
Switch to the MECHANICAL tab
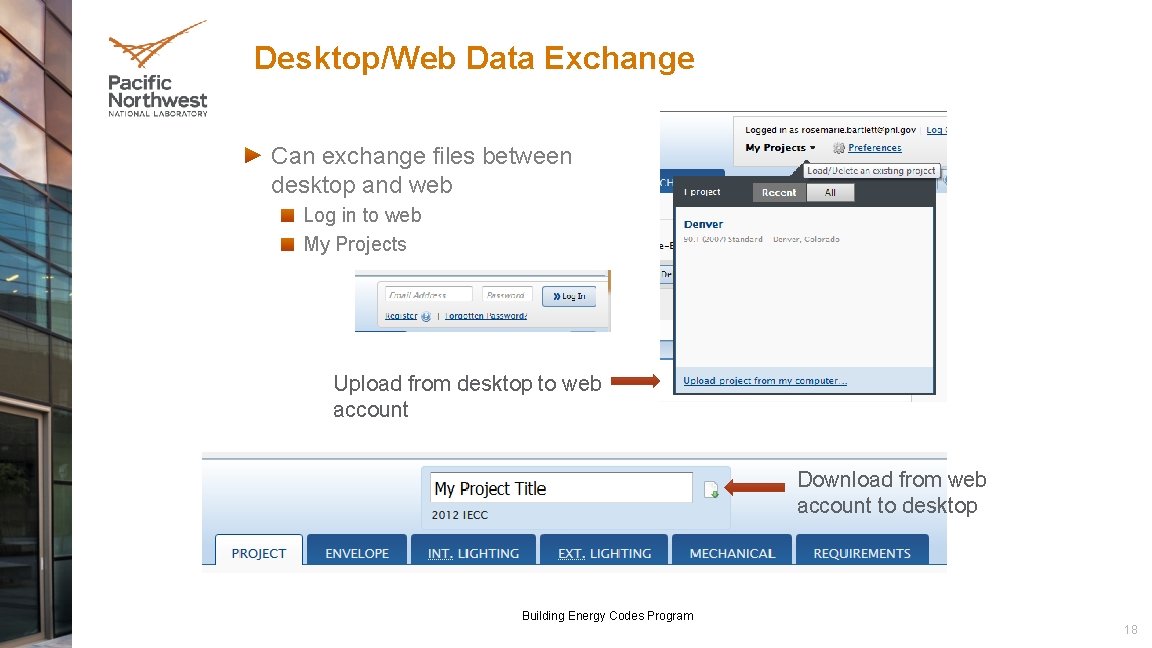732,552
